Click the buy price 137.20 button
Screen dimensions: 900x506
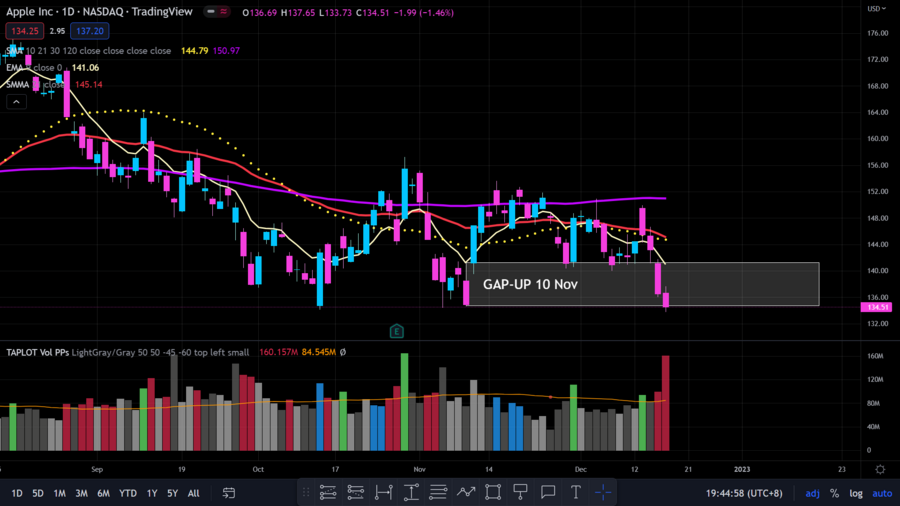(x=90, y=31)
